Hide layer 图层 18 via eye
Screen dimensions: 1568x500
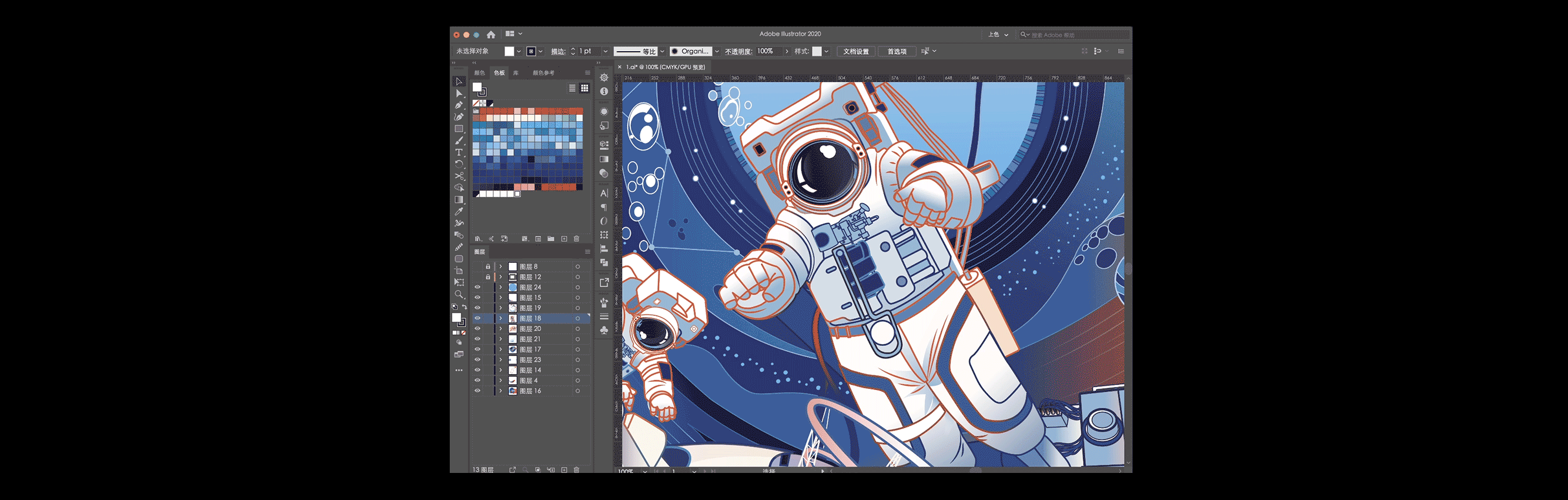pyautogui.click(x=477, y=318)
